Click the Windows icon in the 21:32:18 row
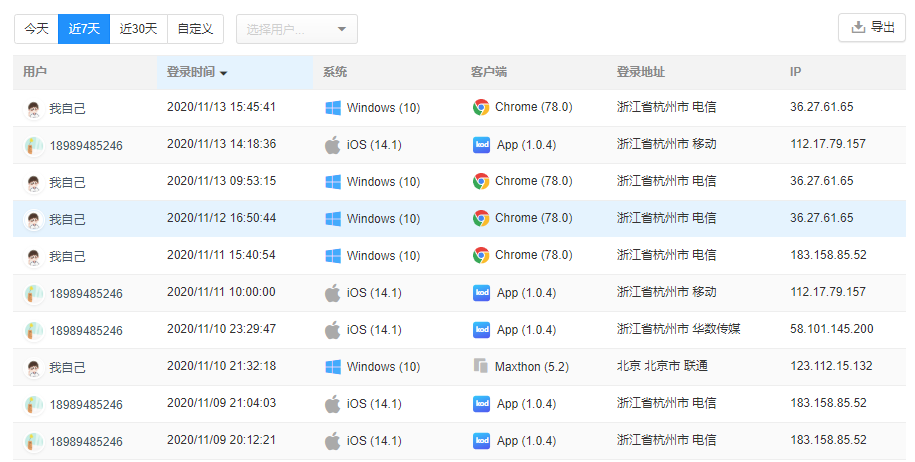915x462 pixels. (333, 367)
